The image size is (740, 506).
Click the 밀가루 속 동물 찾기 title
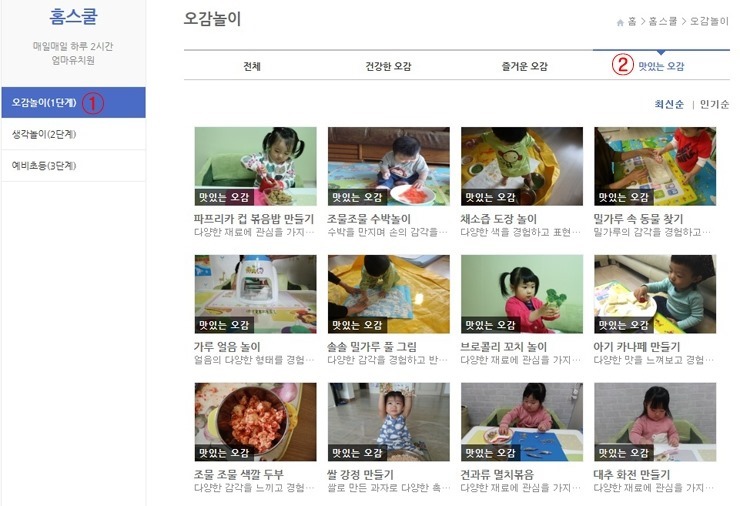tap(638, 219)
